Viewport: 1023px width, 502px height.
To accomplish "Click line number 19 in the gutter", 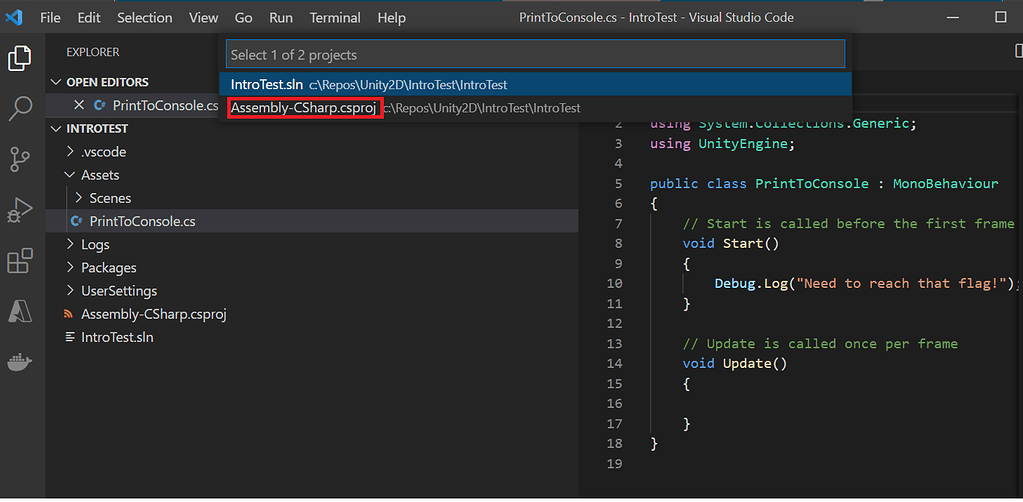I will tap(614, 463).
